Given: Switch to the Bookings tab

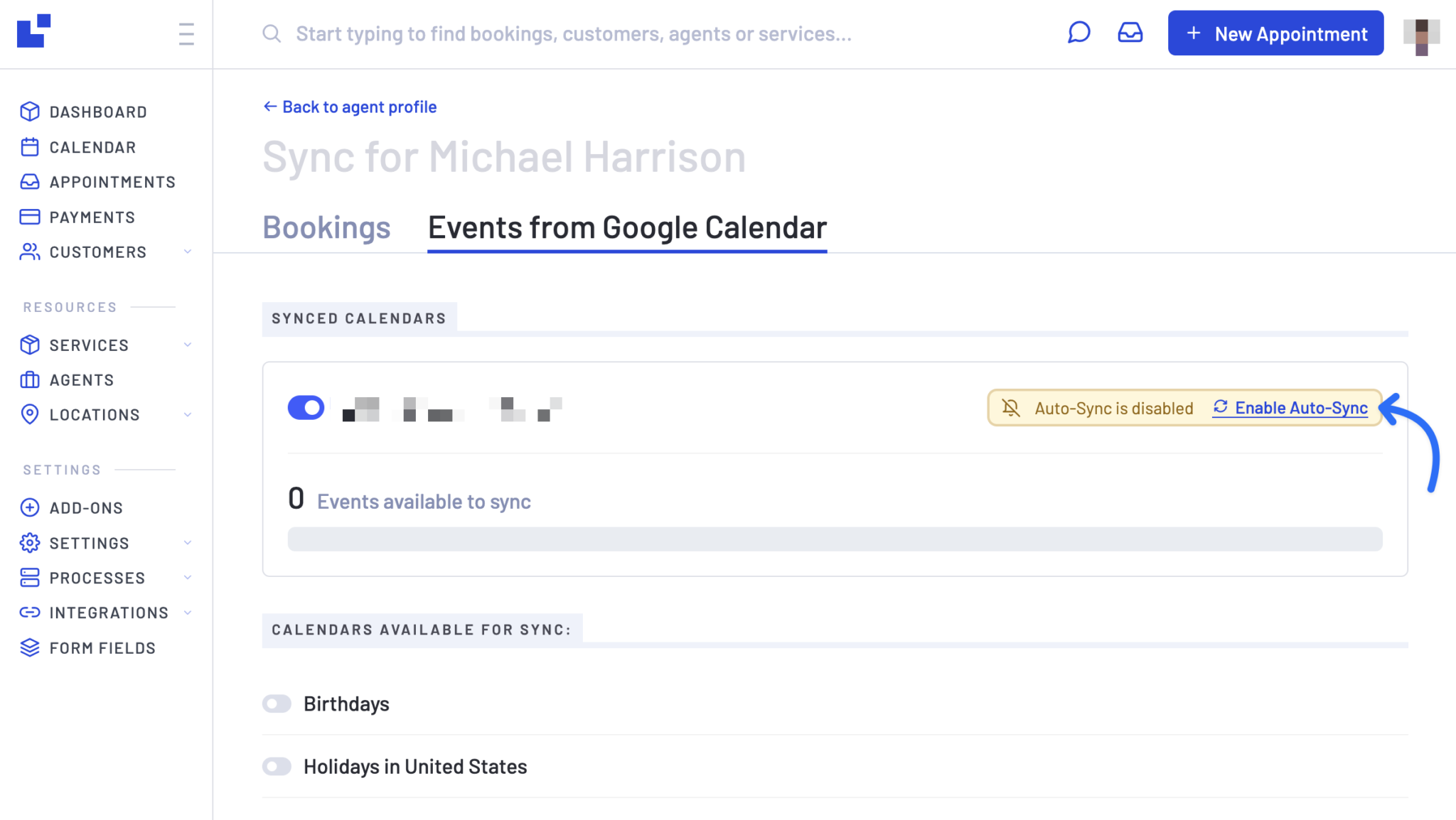Looking at the screenshot, I should point(326,227).
